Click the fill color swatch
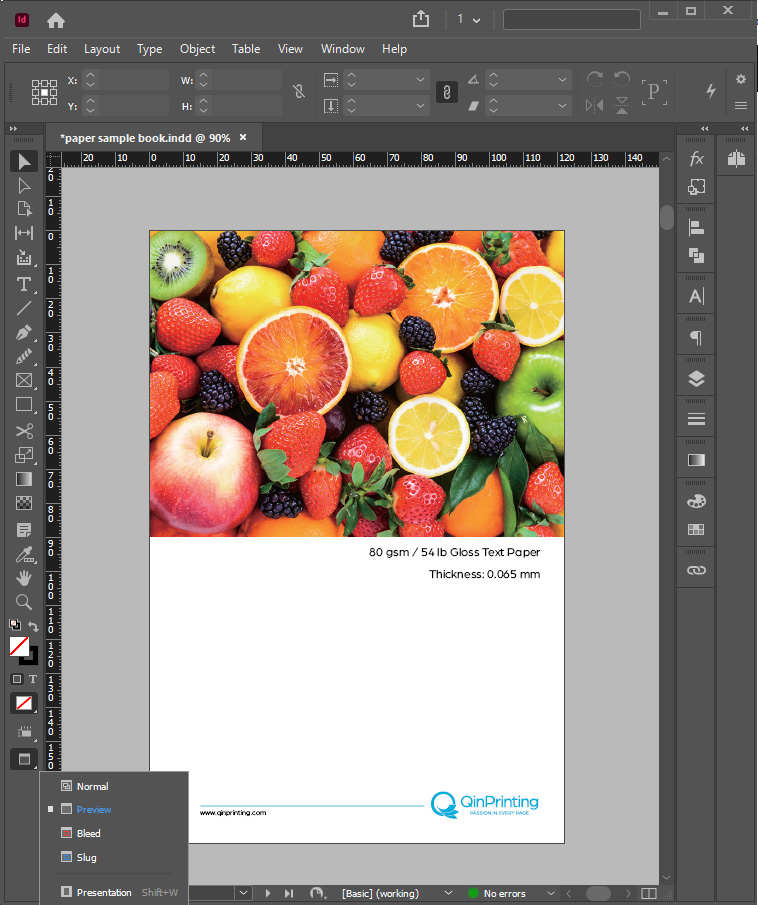This screenshot has width=758, height=905. pos(19,647)
